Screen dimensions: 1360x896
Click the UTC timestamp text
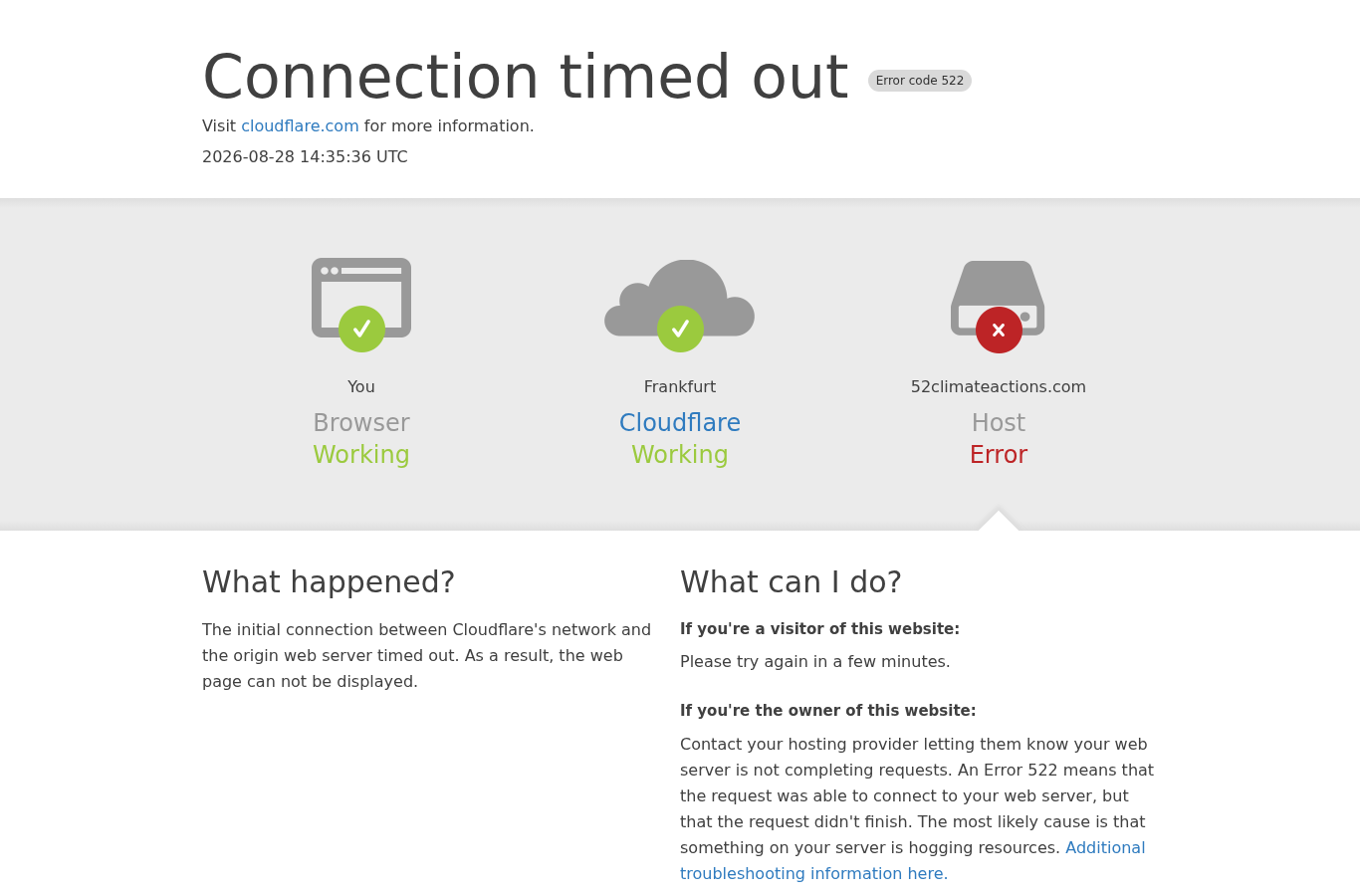click(305, 157)
